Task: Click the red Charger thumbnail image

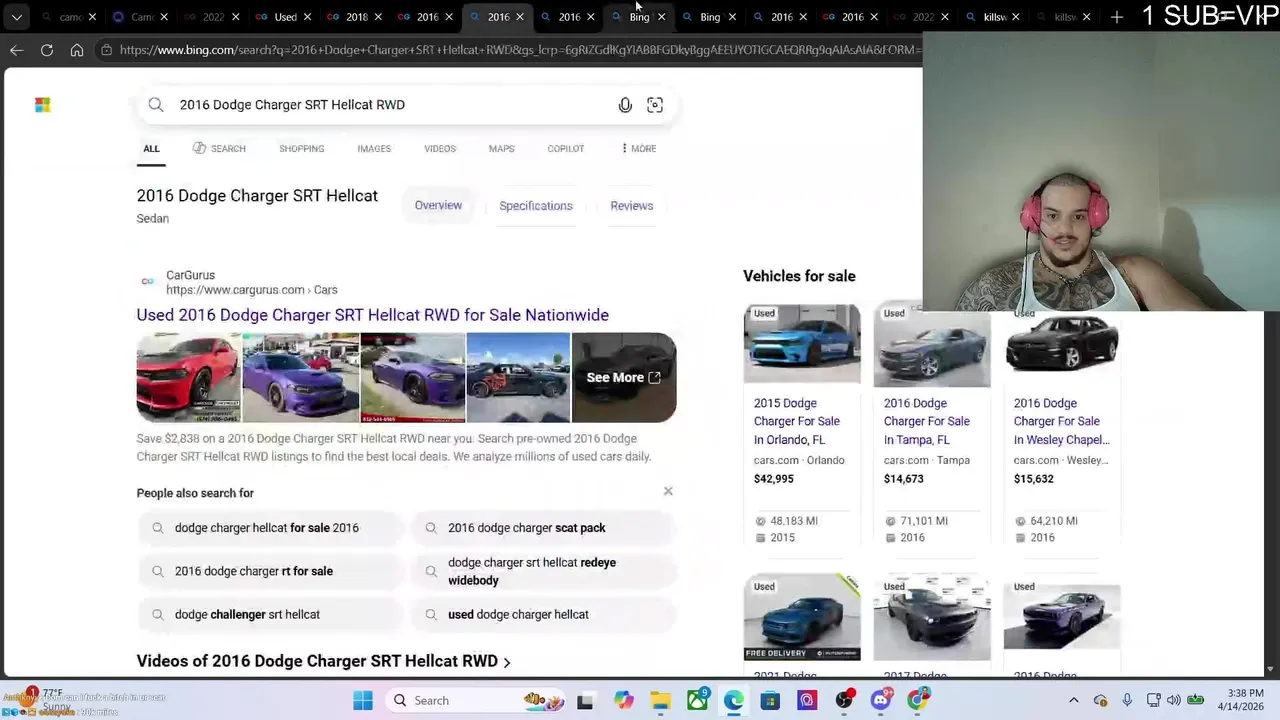Action: click(188, 377)
